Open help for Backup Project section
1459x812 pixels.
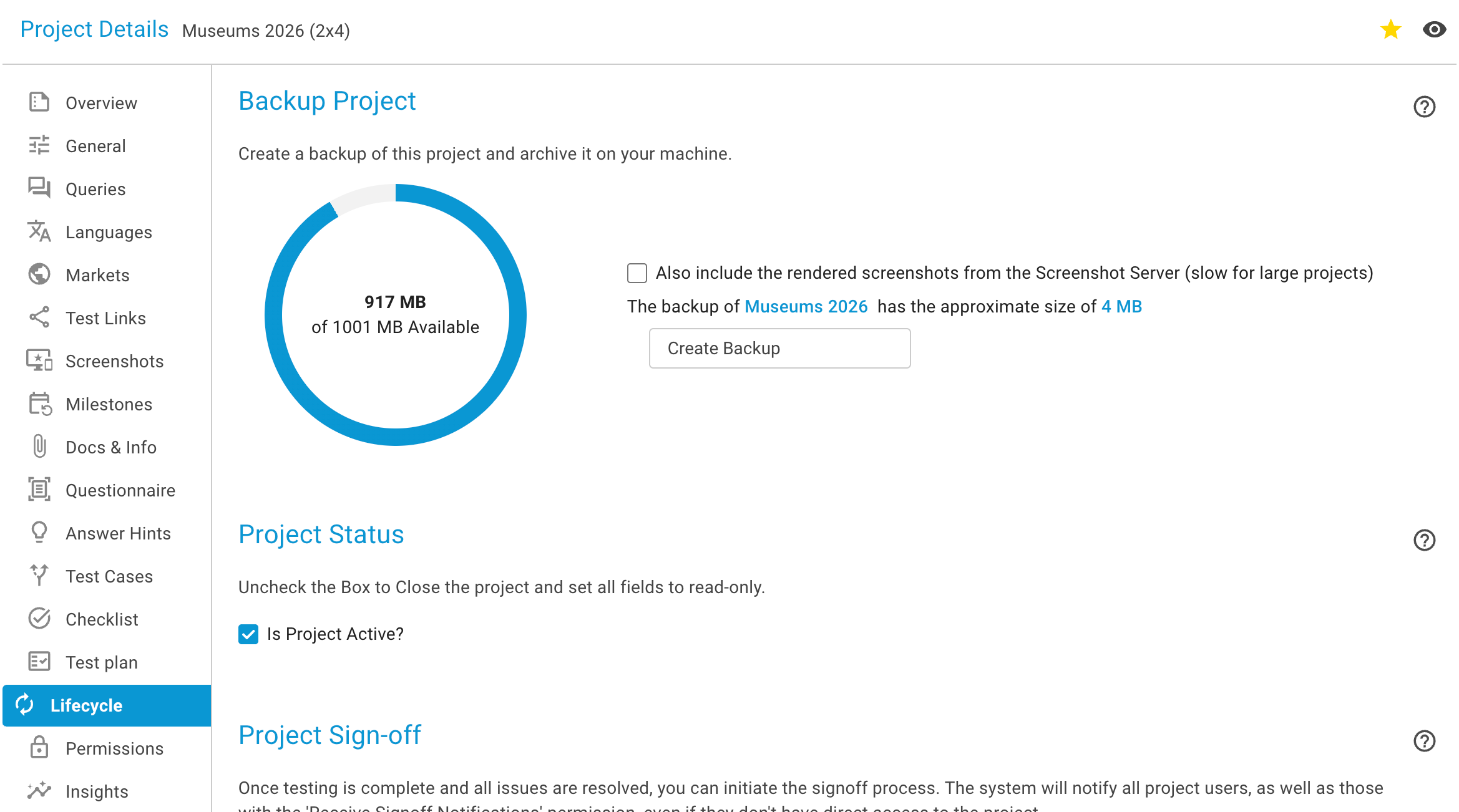coord(1424,107)
